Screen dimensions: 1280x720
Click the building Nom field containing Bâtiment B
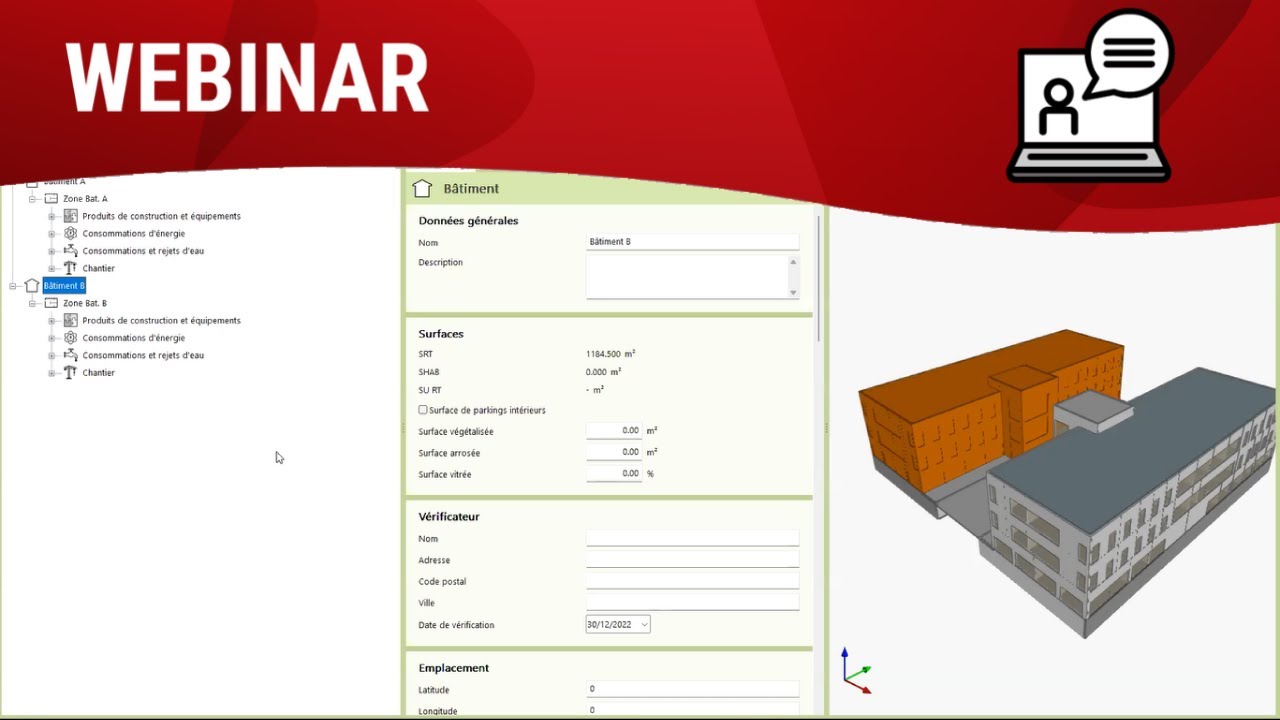tap(692, 242)
